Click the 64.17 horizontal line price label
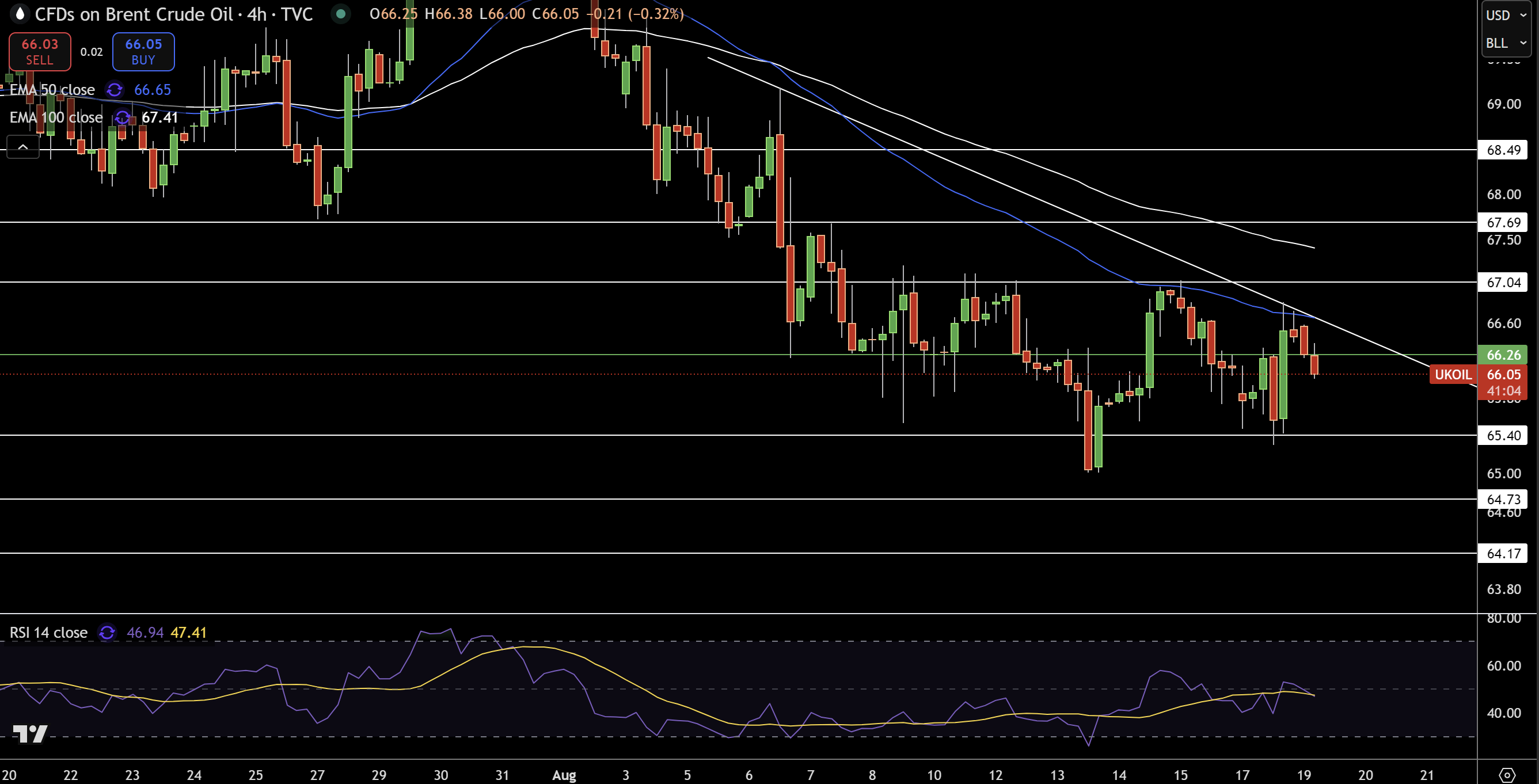Screen dimensions: 1539x784 tap(1503, 554)
